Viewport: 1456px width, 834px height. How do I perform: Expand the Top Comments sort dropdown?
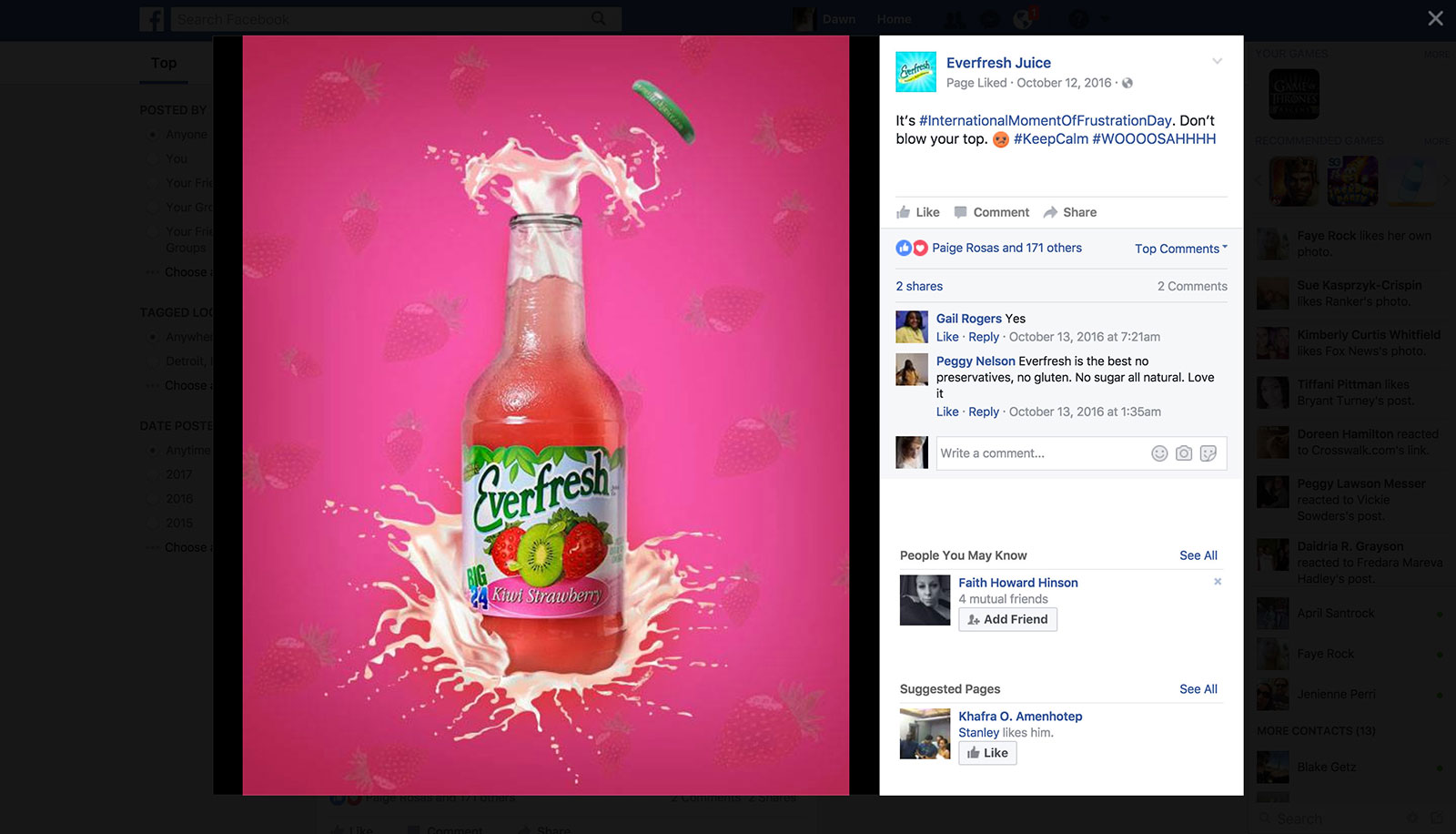(1180, 249)
